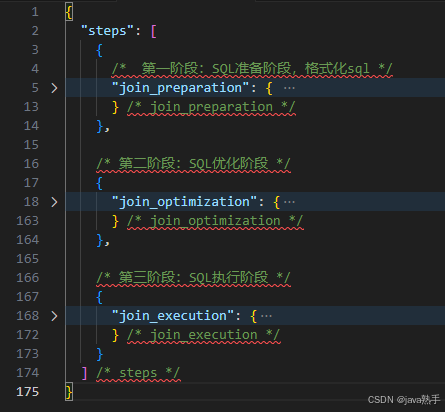Click the "steps" key on line 2
The width and height of the screenshot is (445, 412).
[x=107, y=31]
